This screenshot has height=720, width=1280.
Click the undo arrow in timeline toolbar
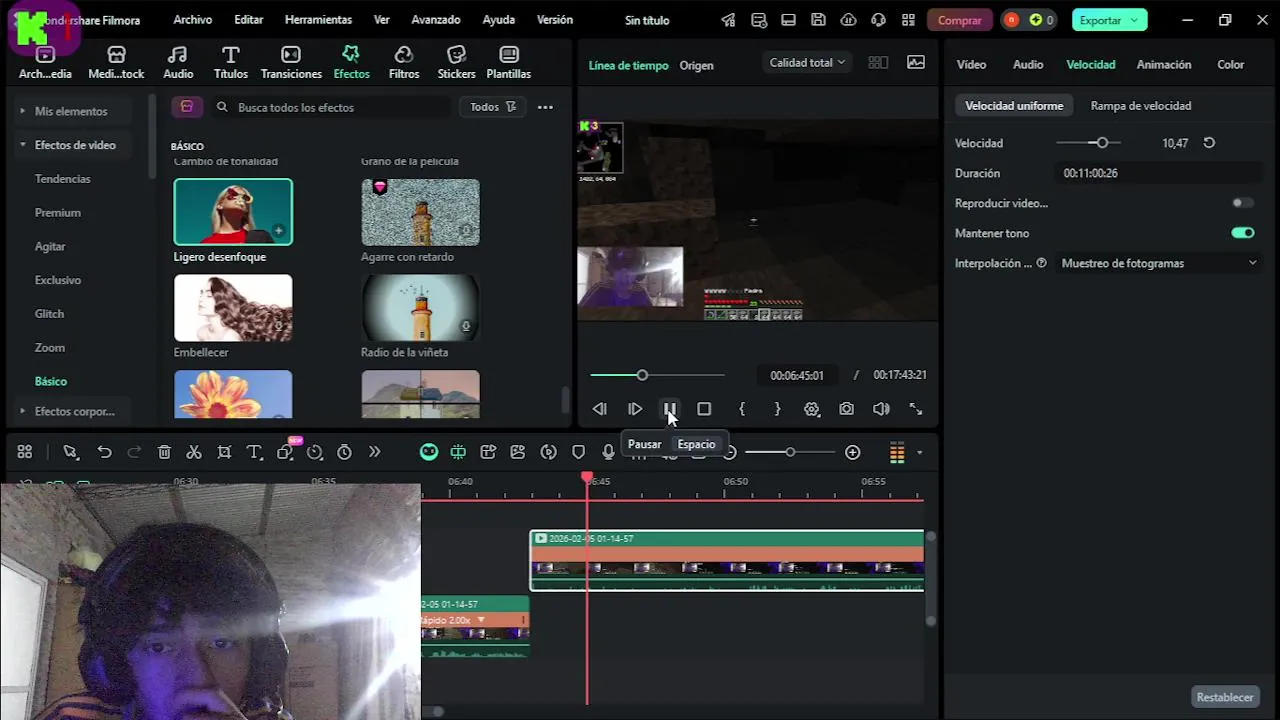tap(104, 453)
